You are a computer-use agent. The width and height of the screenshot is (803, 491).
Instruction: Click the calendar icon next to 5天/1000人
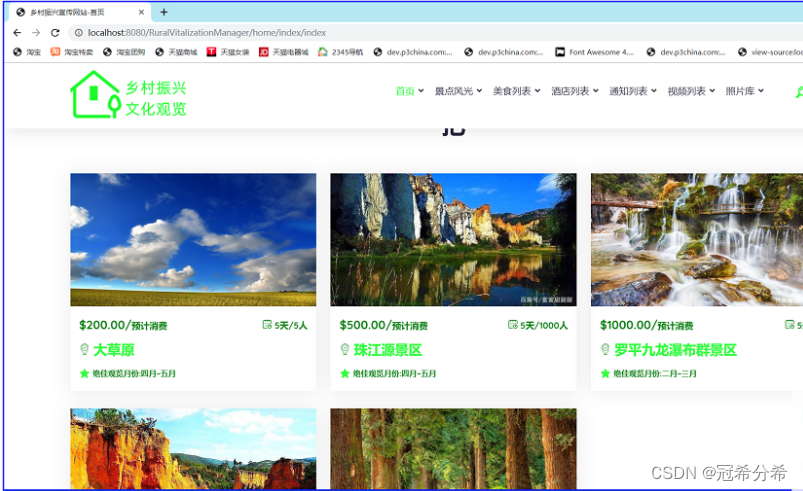tap(513, 325)
